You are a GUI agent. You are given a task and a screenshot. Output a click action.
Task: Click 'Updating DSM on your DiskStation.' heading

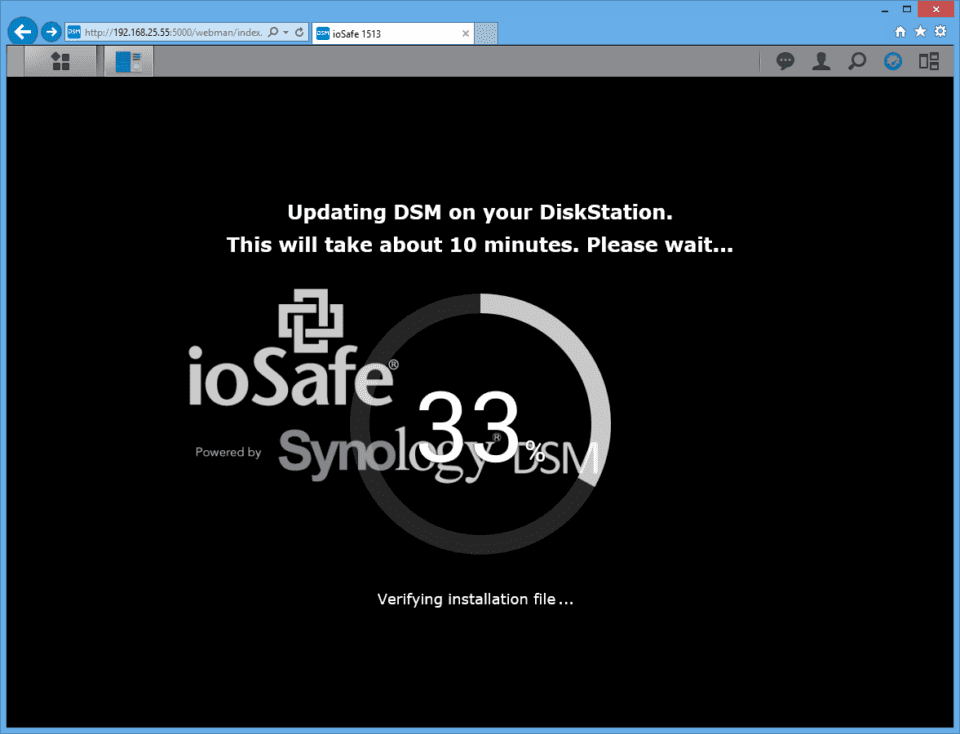480,212
